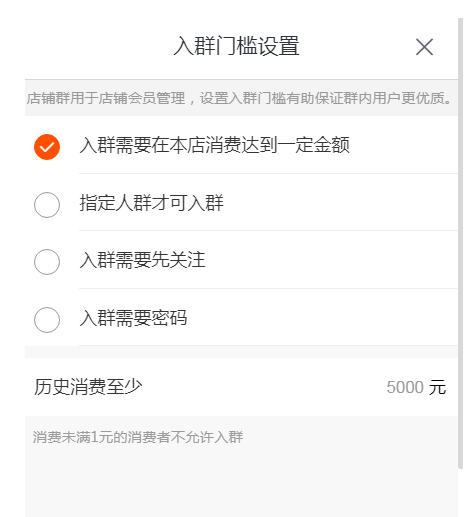Click the white checkmark in the orange circle

(x=47, y=147)
